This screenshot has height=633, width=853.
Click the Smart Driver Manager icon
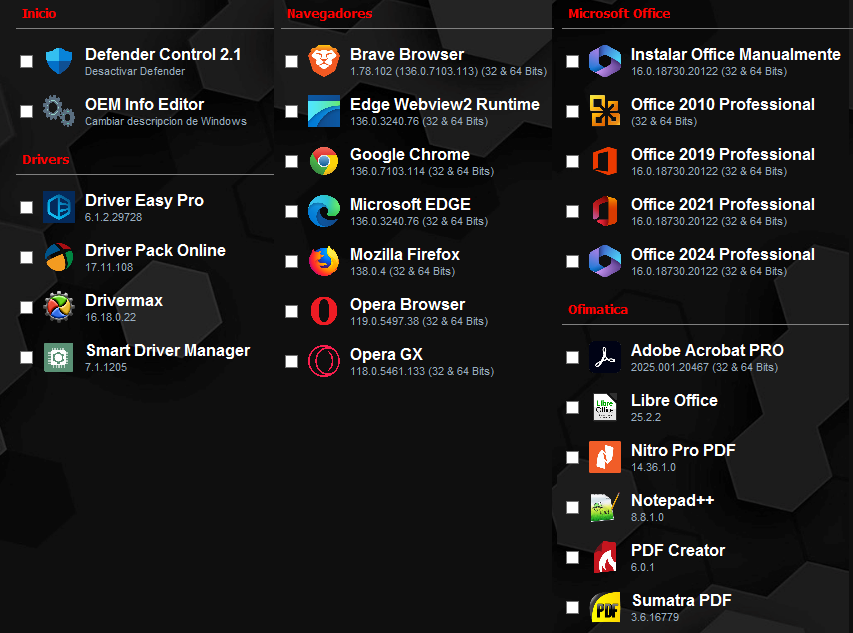59,357
